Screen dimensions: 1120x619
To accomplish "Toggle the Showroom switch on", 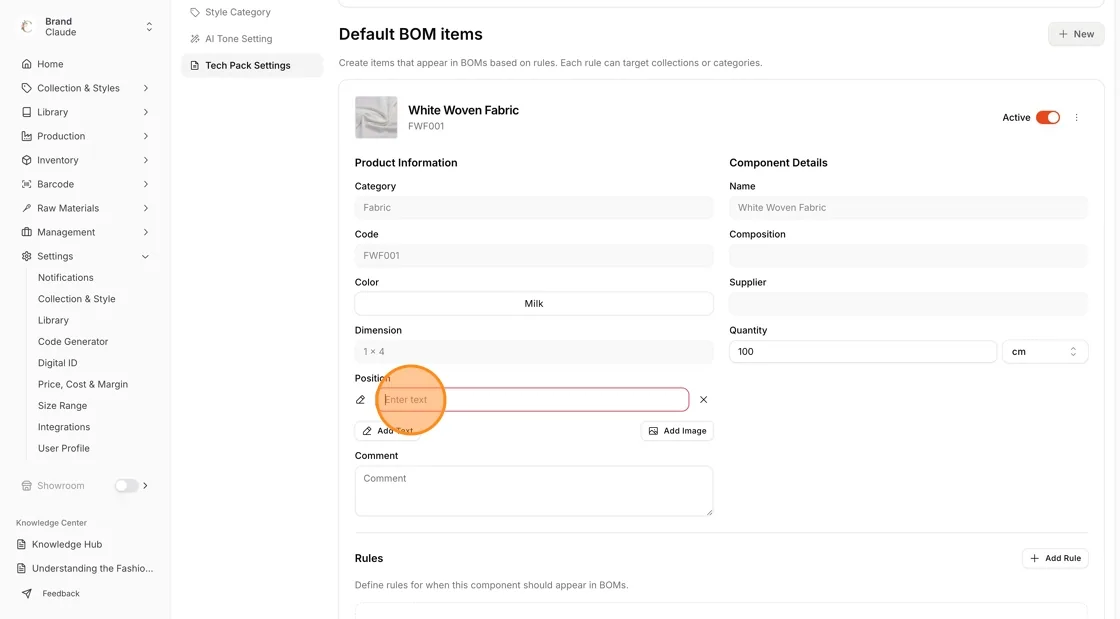I will (x=126, y=485).
